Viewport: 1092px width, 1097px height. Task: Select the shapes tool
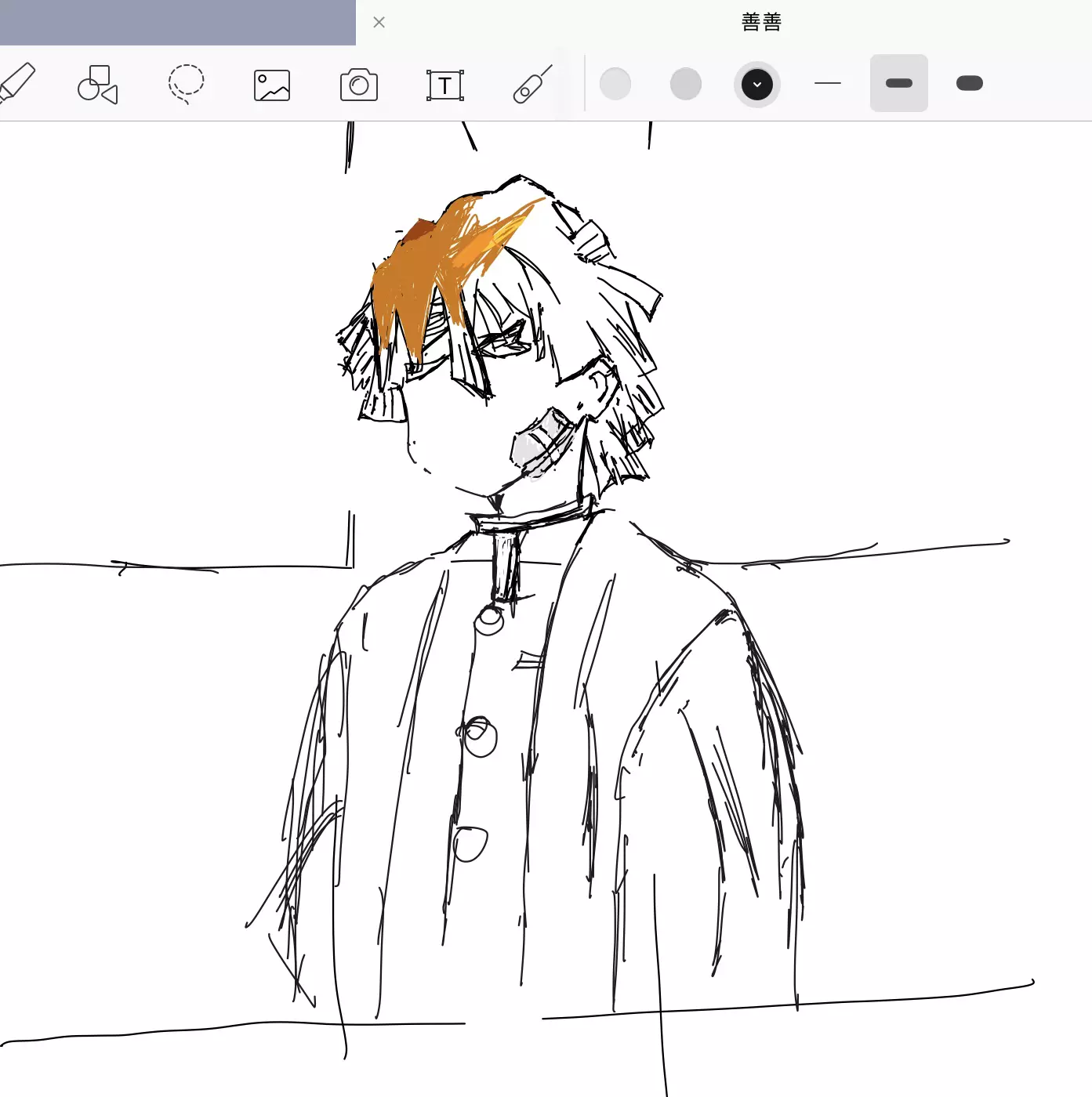click(97, 84)
